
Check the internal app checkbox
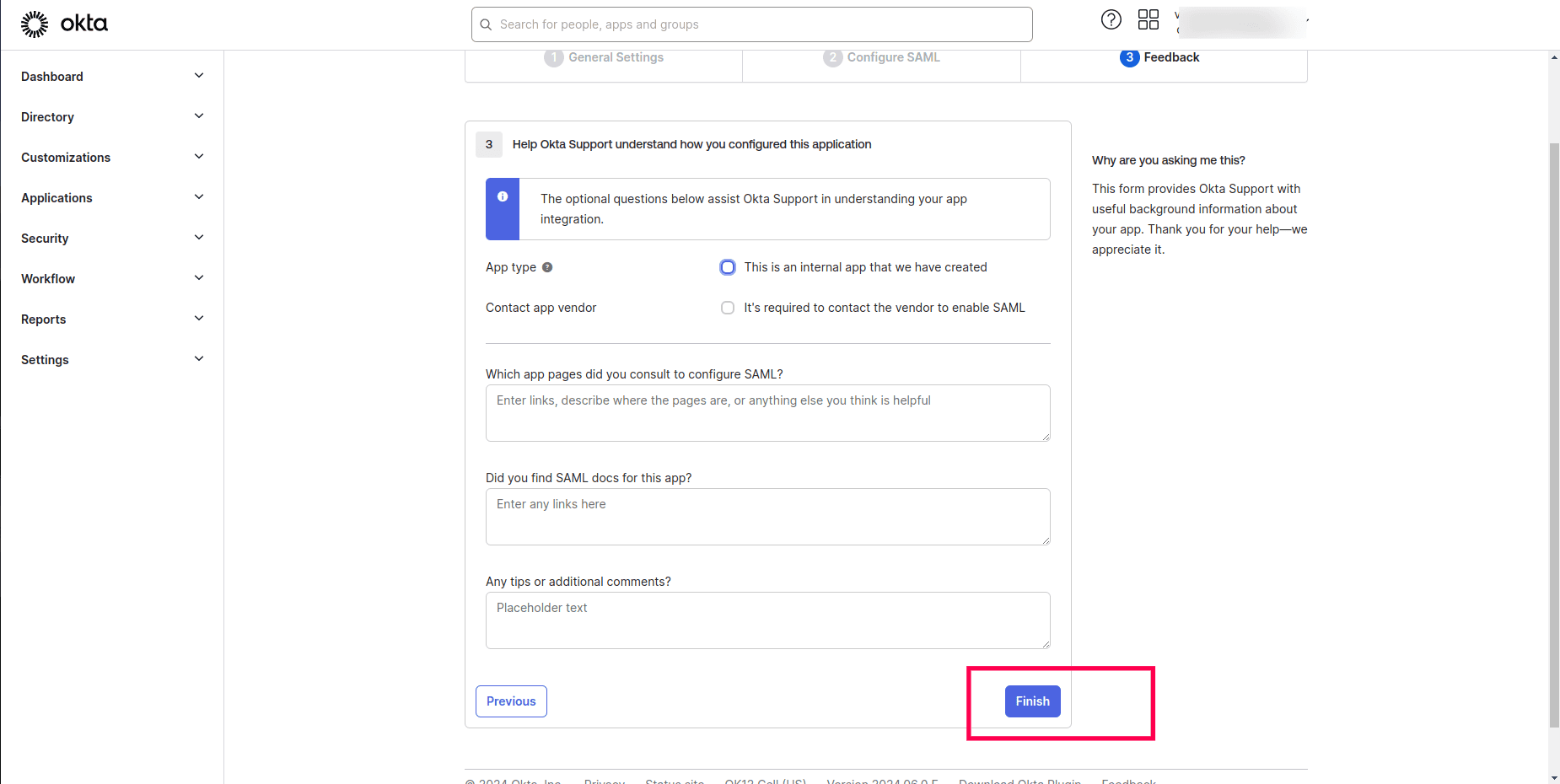pos(728,267)
